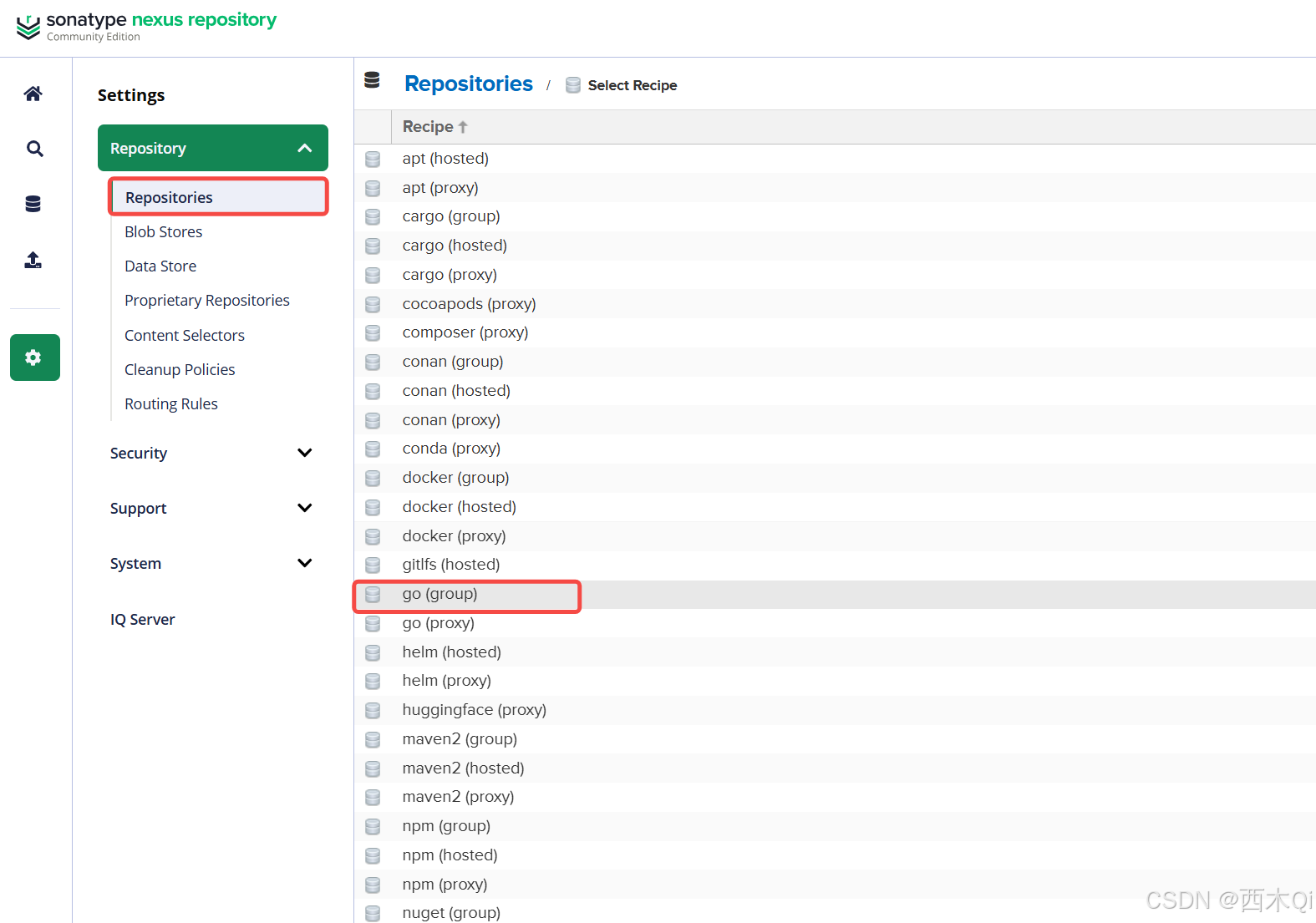Open Cleanup Policies menu item

180,369
